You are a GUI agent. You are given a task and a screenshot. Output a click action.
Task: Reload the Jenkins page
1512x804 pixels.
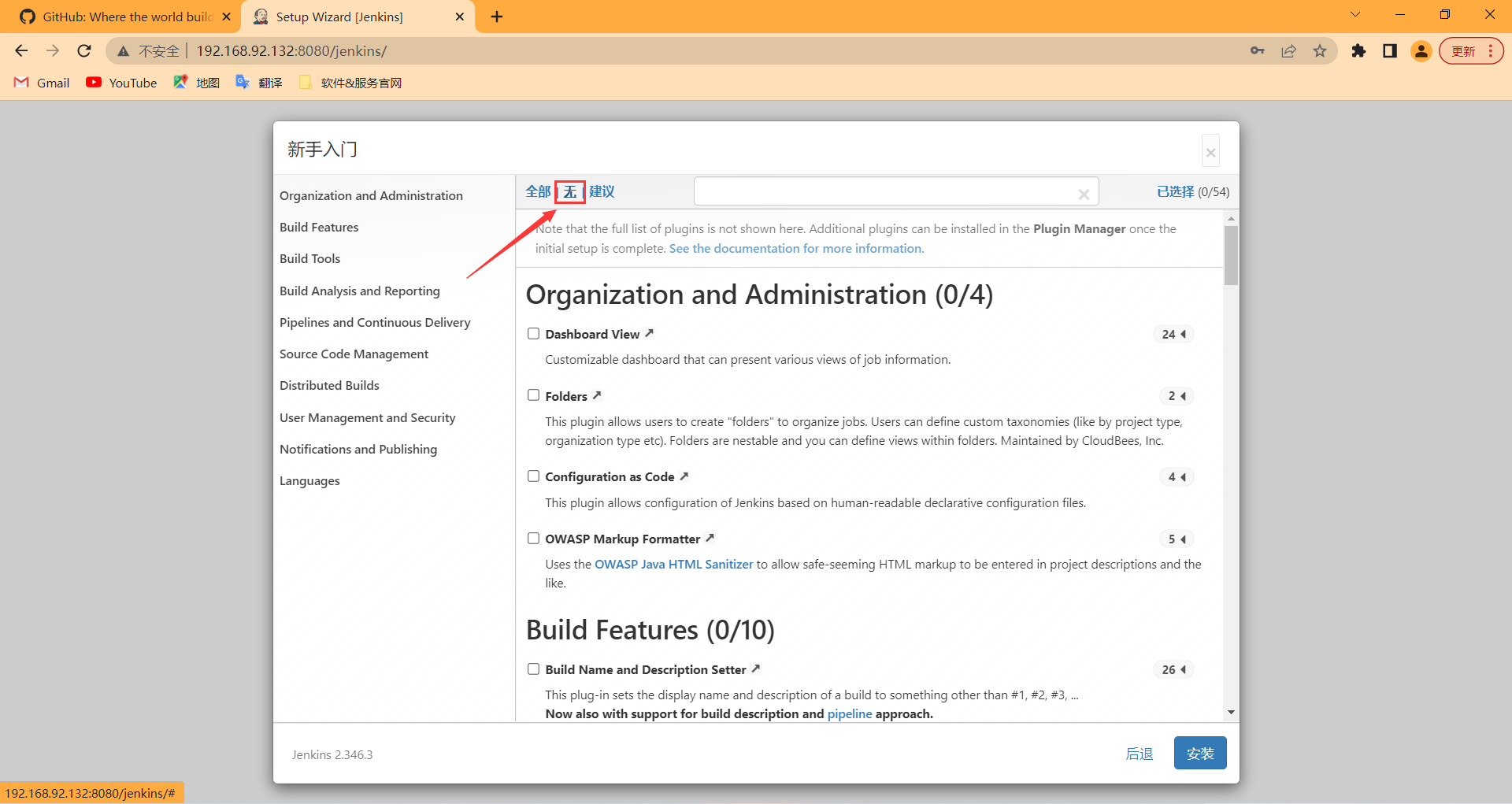pyautogui.click(x=84, y=51)
